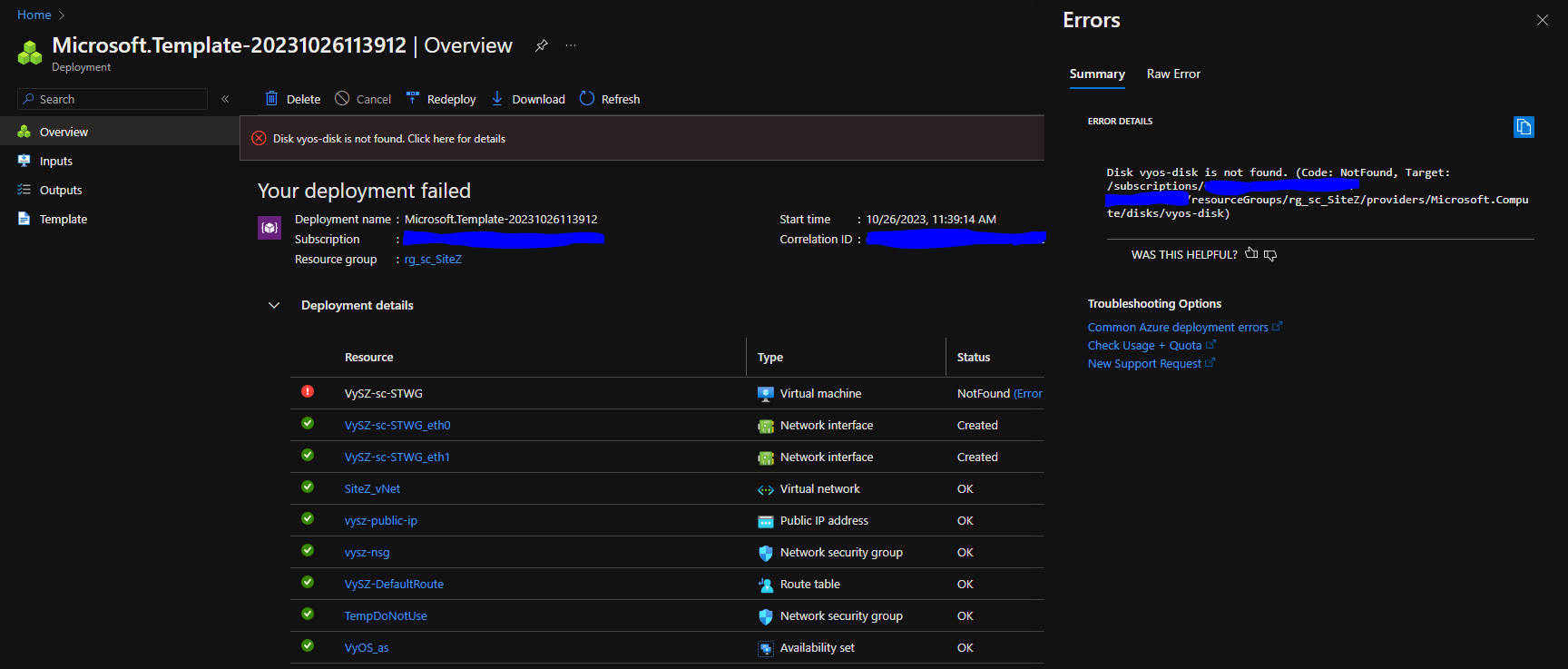Click the Public IP address type icon
1568x669 pixels.
point(766,521)
